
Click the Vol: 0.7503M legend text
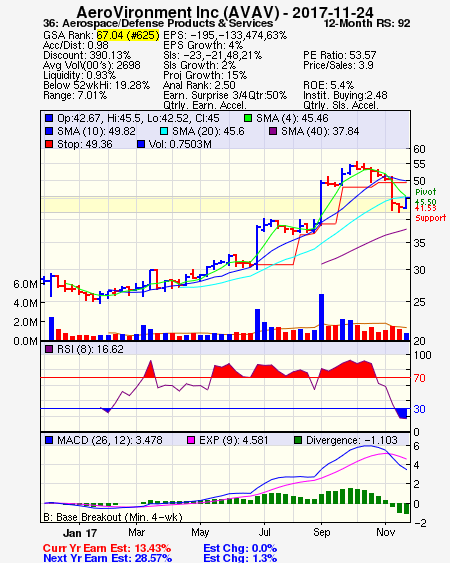180,144
